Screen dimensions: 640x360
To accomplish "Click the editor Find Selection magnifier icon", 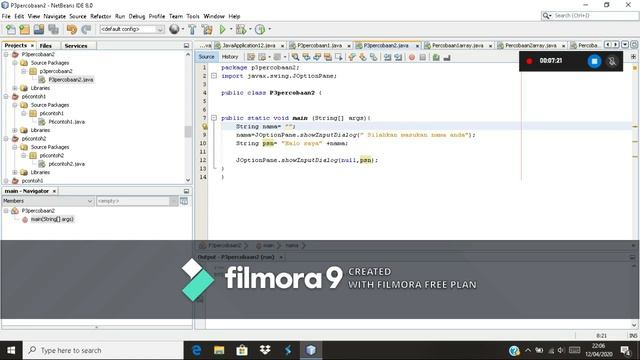I will click(295, 57).
